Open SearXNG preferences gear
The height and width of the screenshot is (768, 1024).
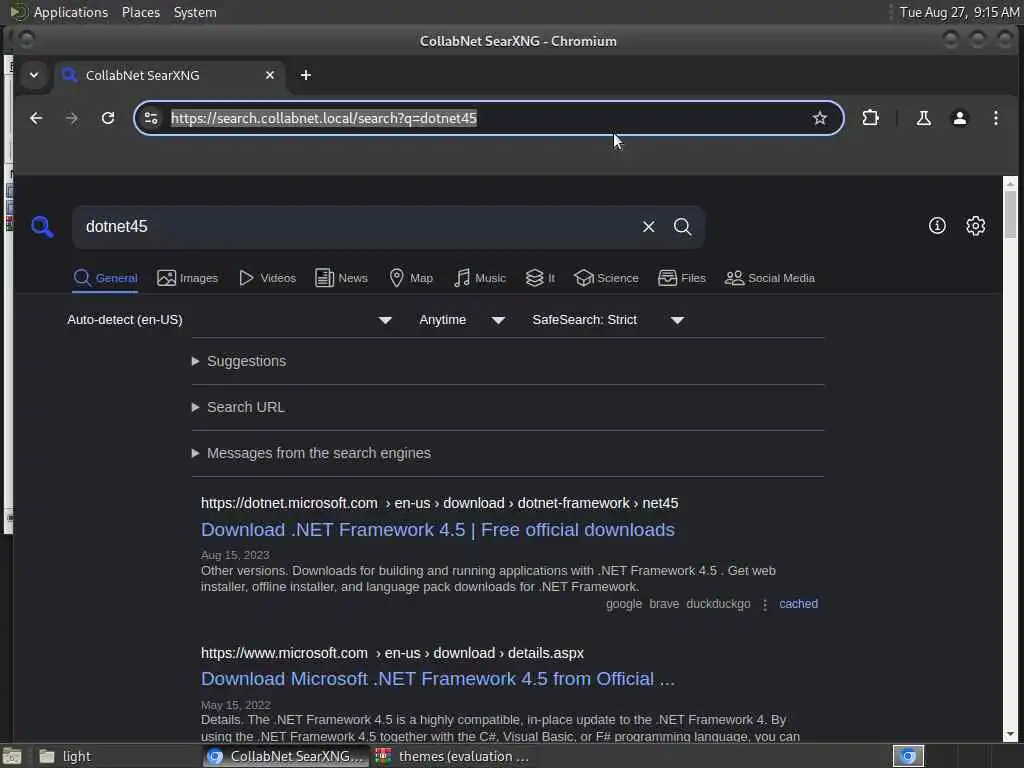[x=976, y=226]
